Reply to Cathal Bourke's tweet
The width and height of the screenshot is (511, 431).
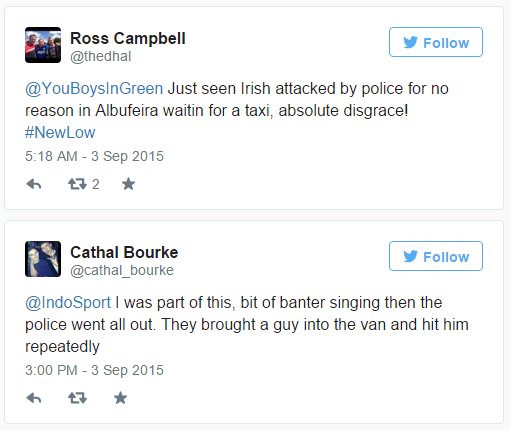[x=34, y=398]
